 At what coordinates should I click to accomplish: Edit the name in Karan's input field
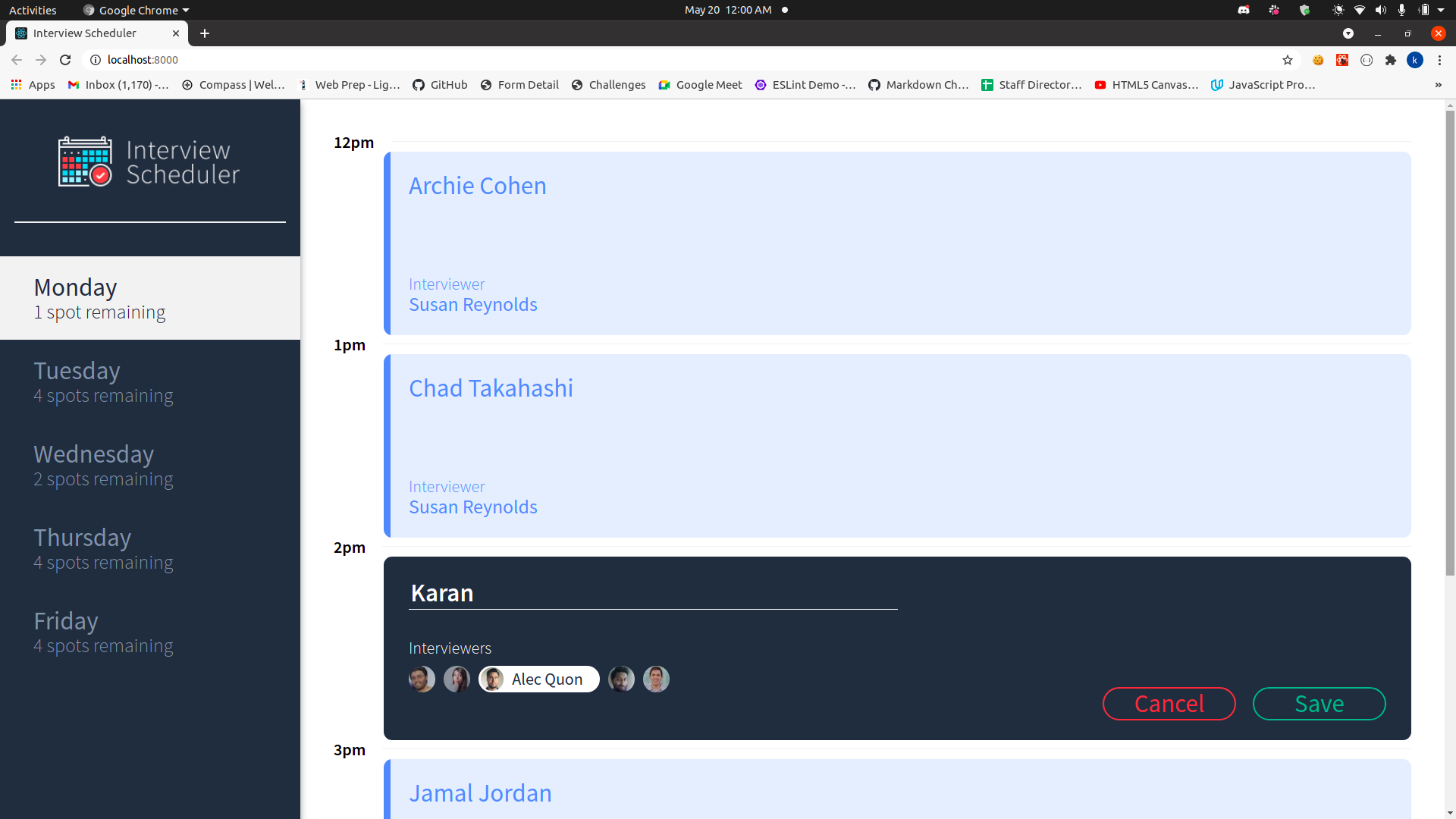click(652, 593)
